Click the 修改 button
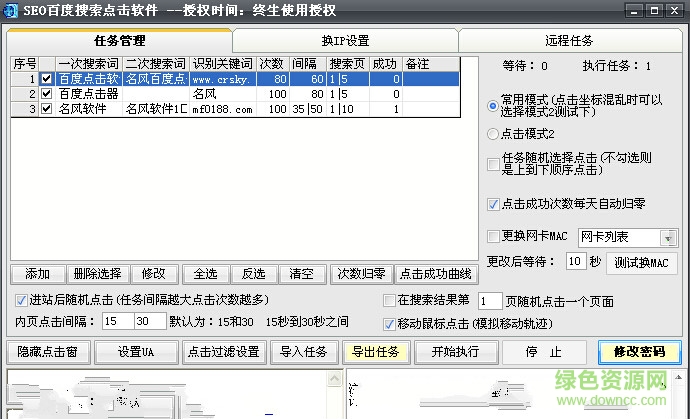 pos(154,274)
